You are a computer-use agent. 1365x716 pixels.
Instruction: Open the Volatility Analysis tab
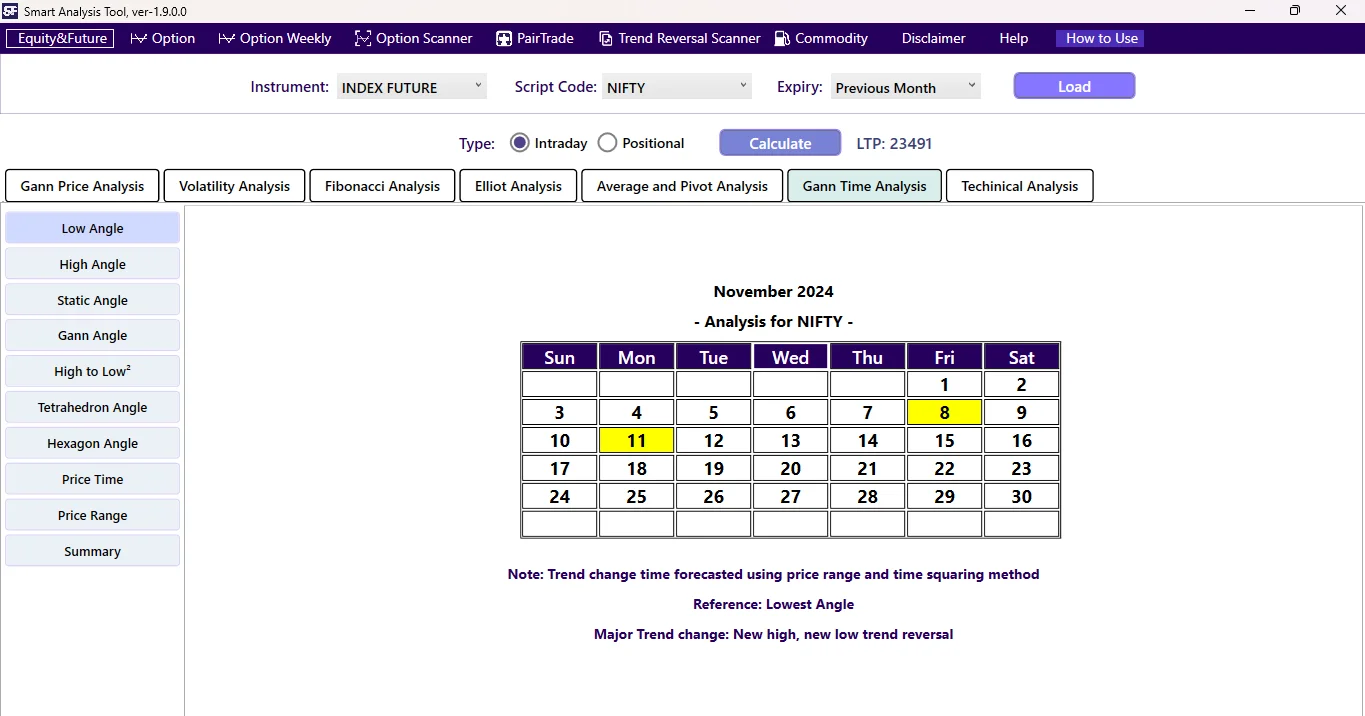pyautogui.click(x=233, y=185)
